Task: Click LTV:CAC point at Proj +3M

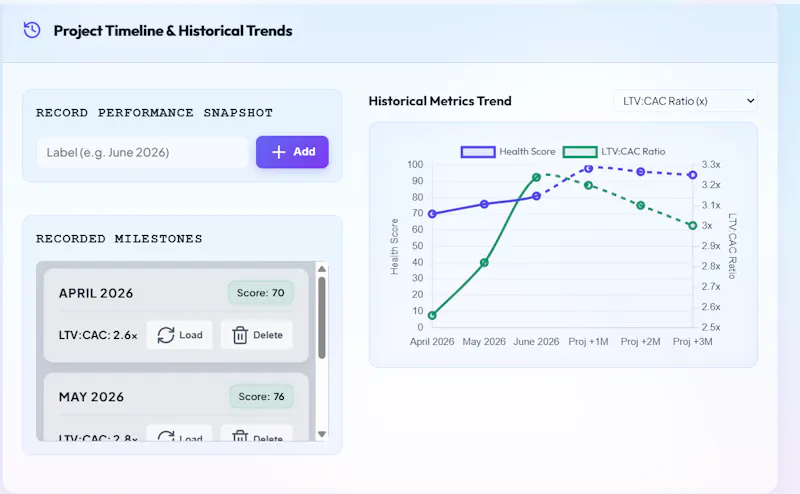Action: tap(692, 226)
